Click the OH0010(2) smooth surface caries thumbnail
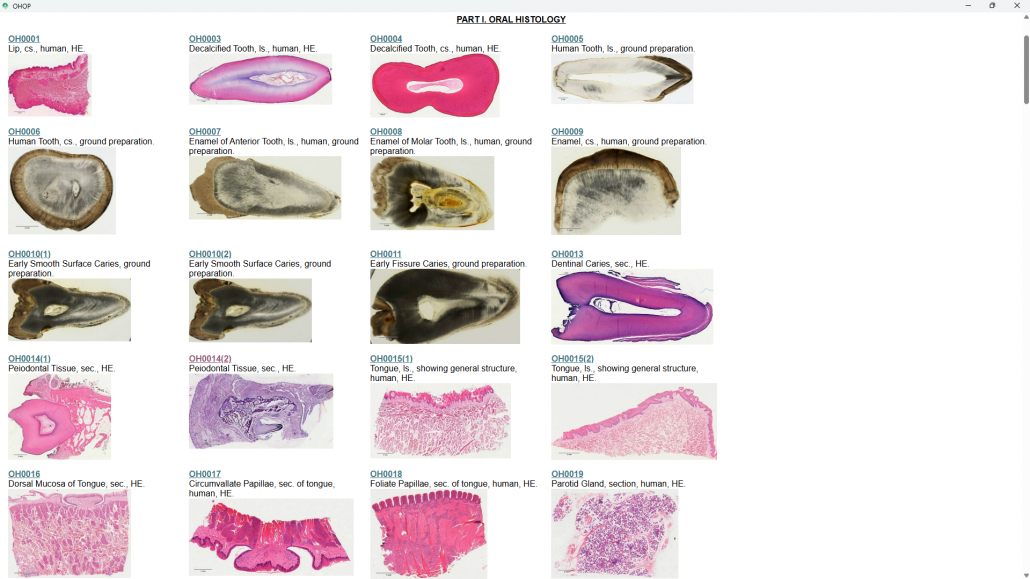Viewport: 1030px width, 579px height. [x=250, y=310]
